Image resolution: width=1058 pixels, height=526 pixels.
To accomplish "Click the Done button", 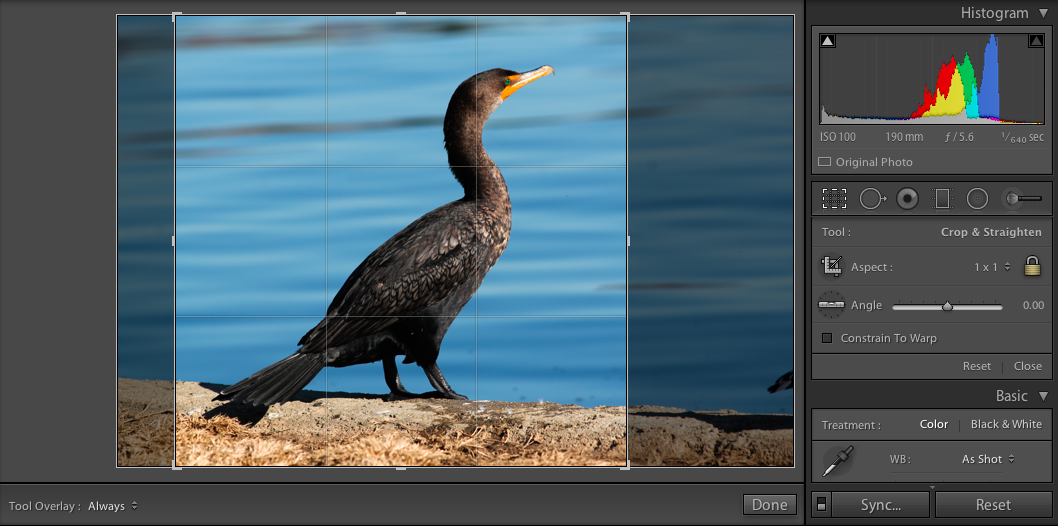I will [x=769, y=504].
